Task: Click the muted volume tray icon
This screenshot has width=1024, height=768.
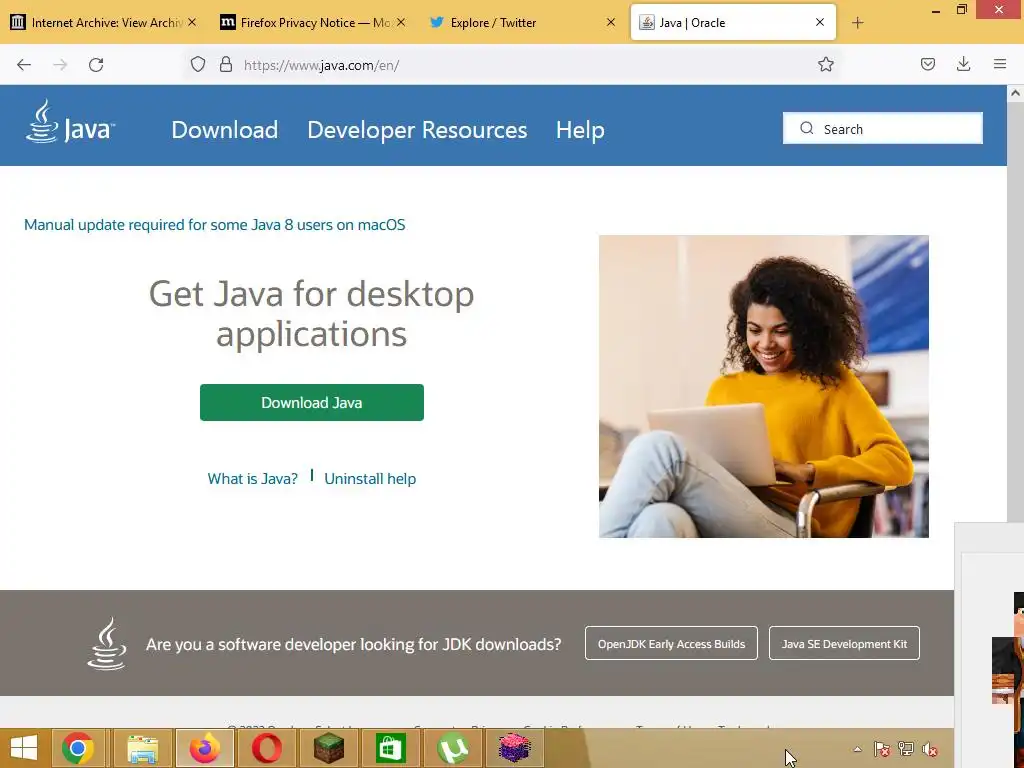Action: point(930,749)
